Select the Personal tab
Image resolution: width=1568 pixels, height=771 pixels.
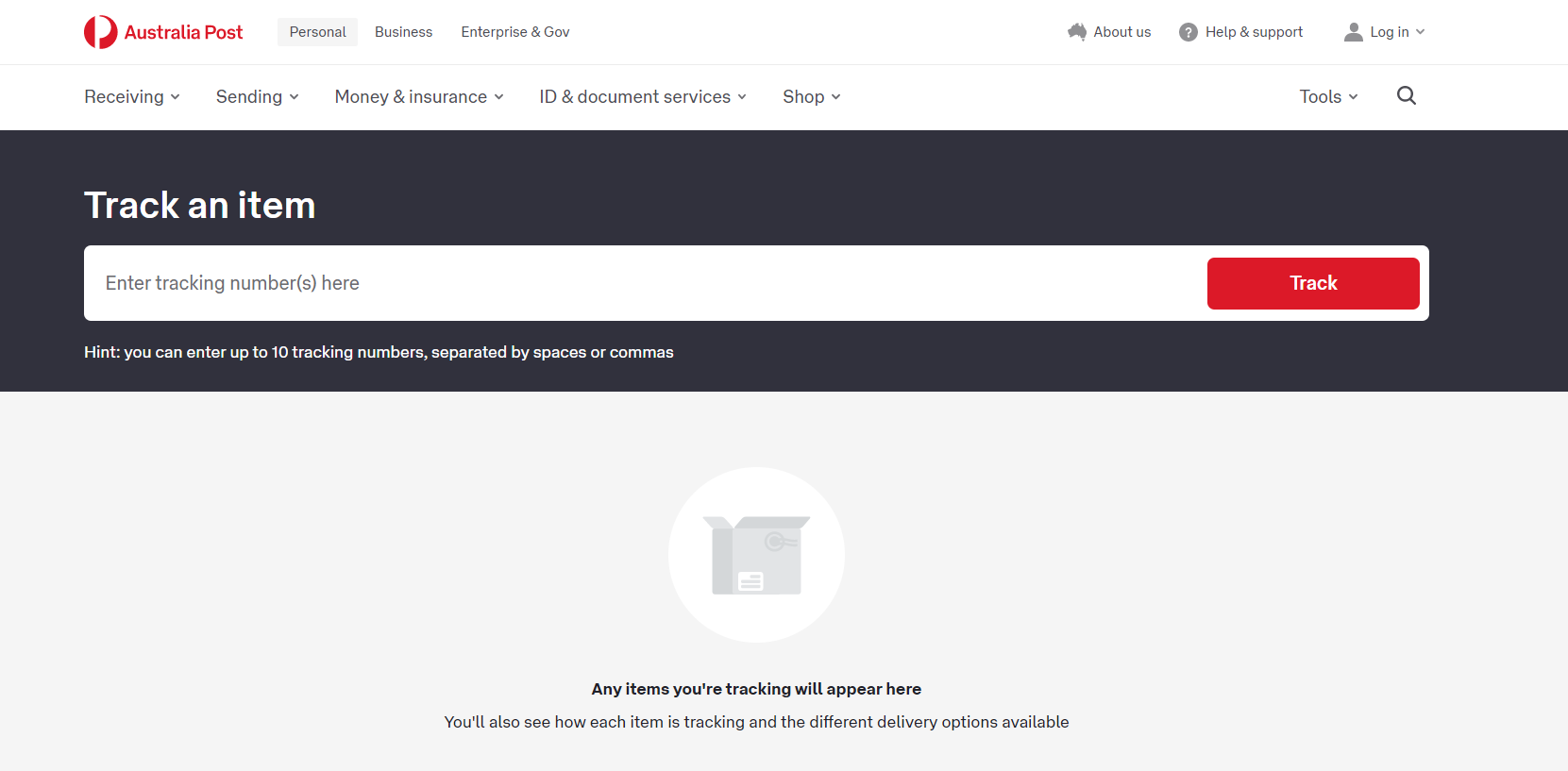coord(318,32)
